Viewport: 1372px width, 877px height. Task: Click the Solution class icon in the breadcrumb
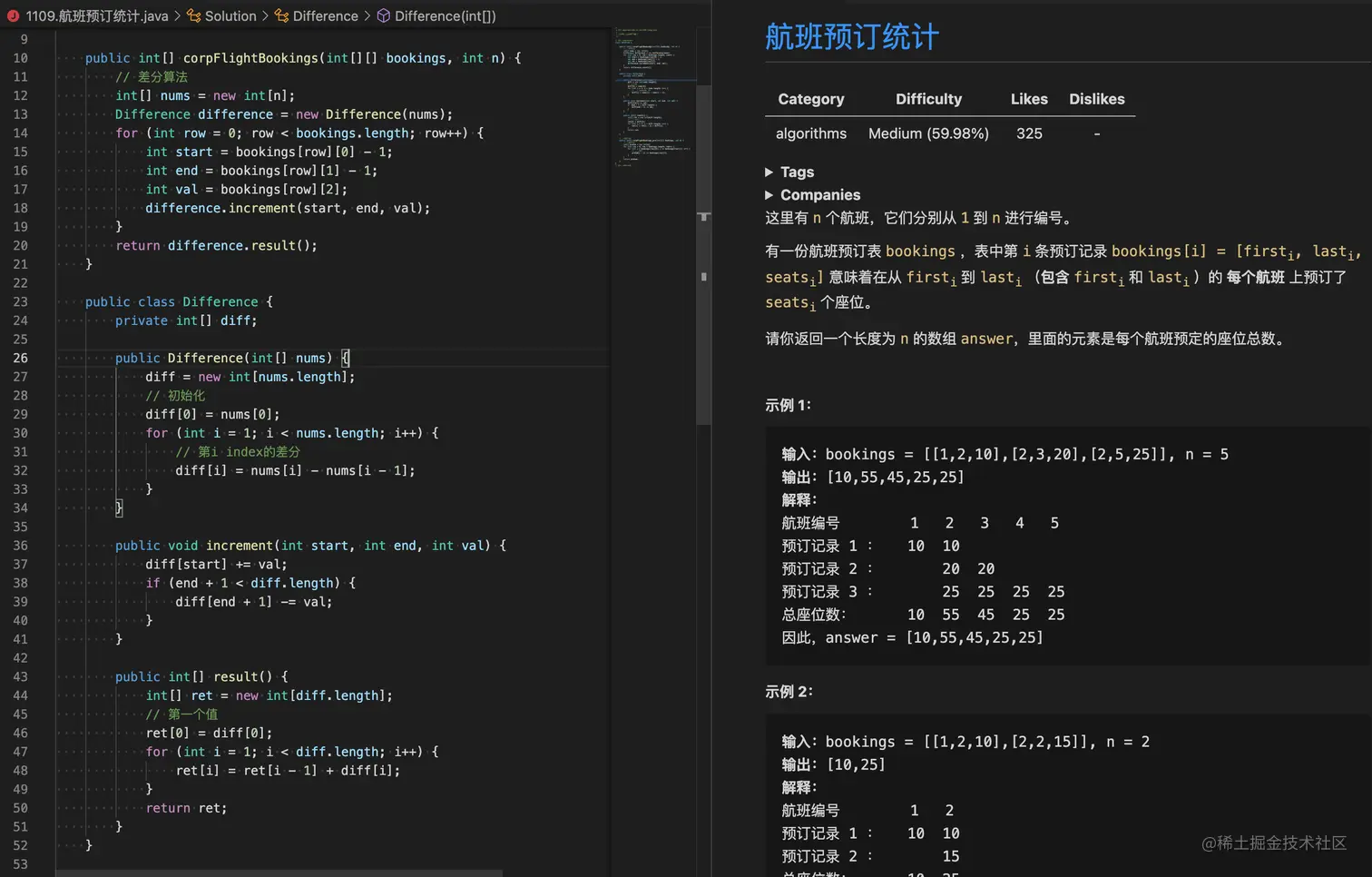pyautogui.click(x=193, y=15)
